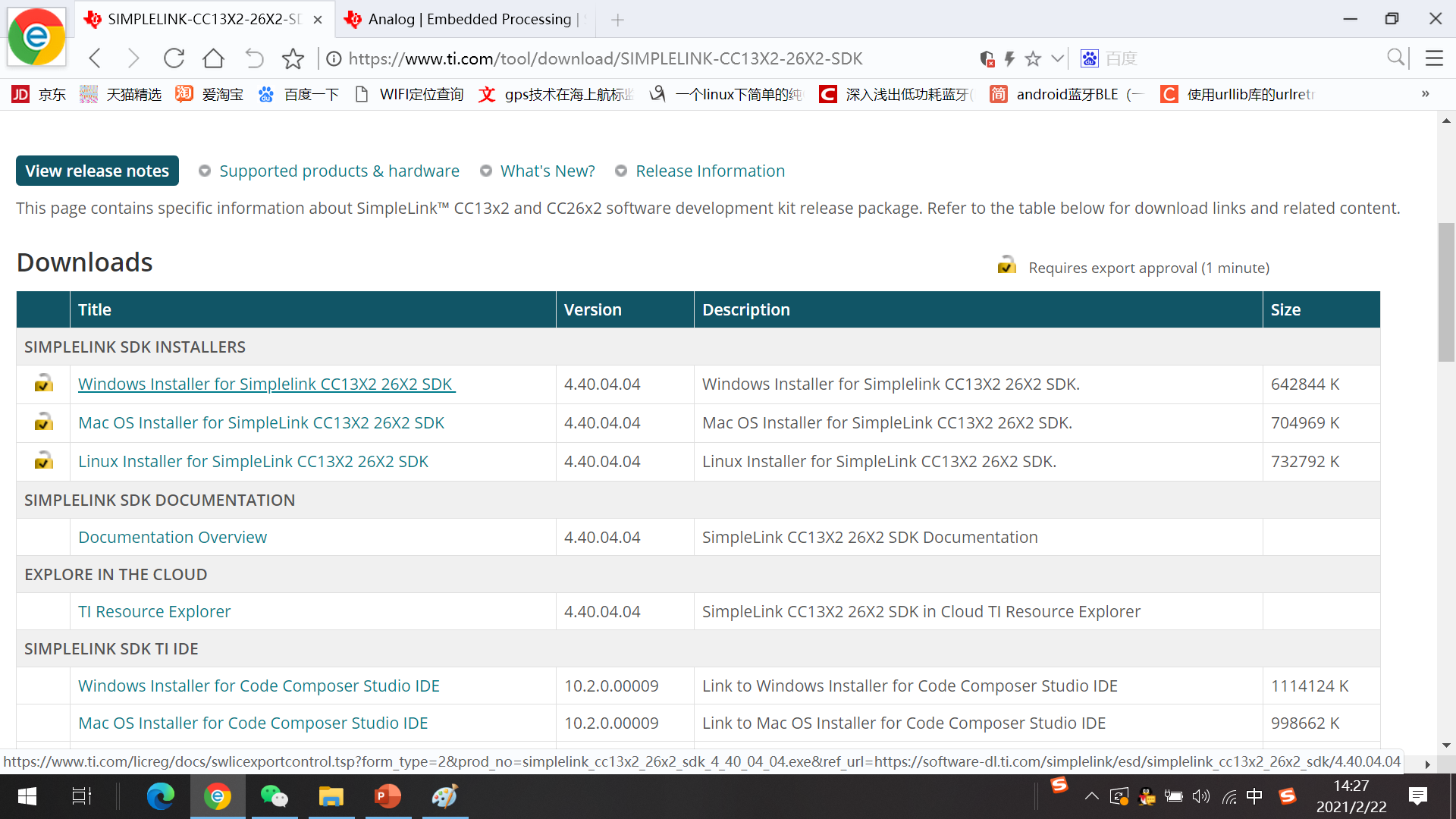Click the vertical page scrollbar thumb
The image size is (1456, 819).
click(x=1446, y=292)
